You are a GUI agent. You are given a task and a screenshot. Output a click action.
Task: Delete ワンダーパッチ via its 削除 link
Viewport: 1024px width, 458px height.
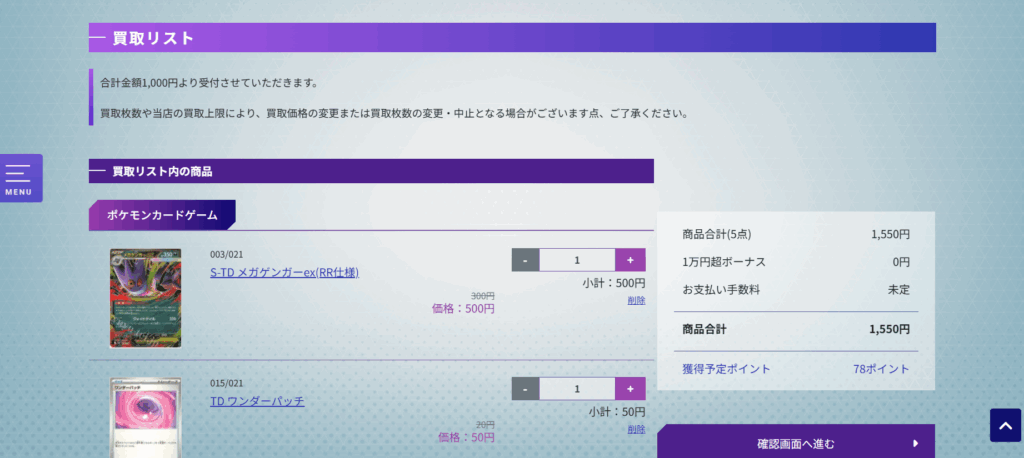pyautogui.click(x=636, y=429)
